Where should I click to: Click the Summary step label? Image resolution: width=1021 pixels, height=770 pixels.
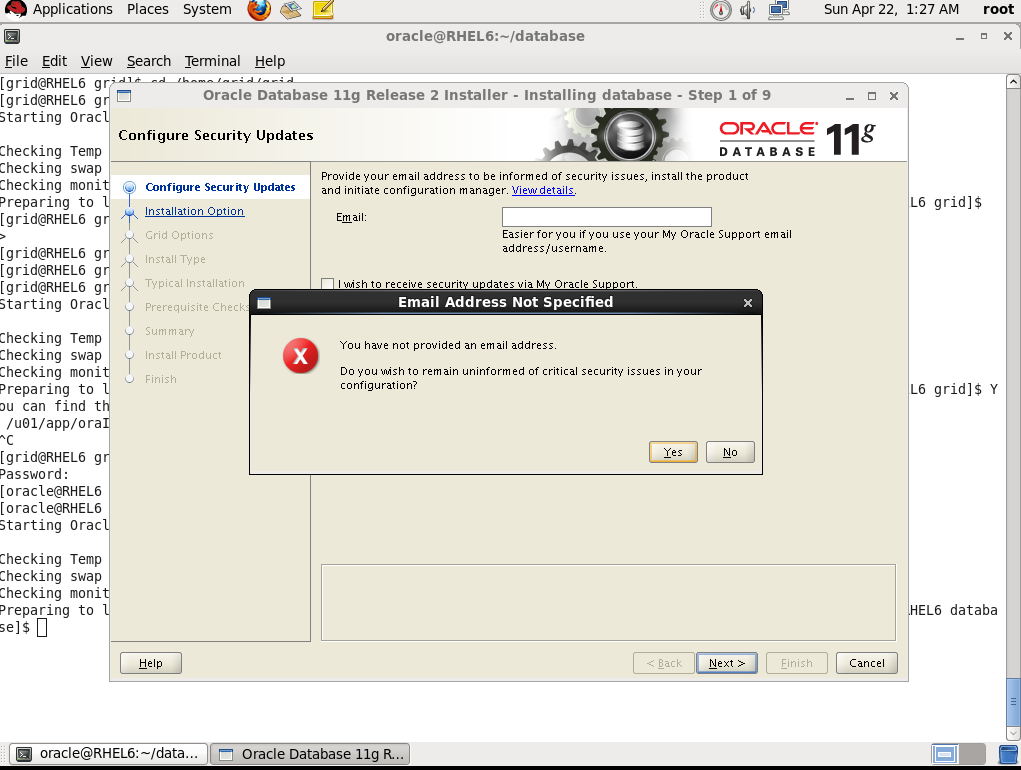tap(169, 331)
